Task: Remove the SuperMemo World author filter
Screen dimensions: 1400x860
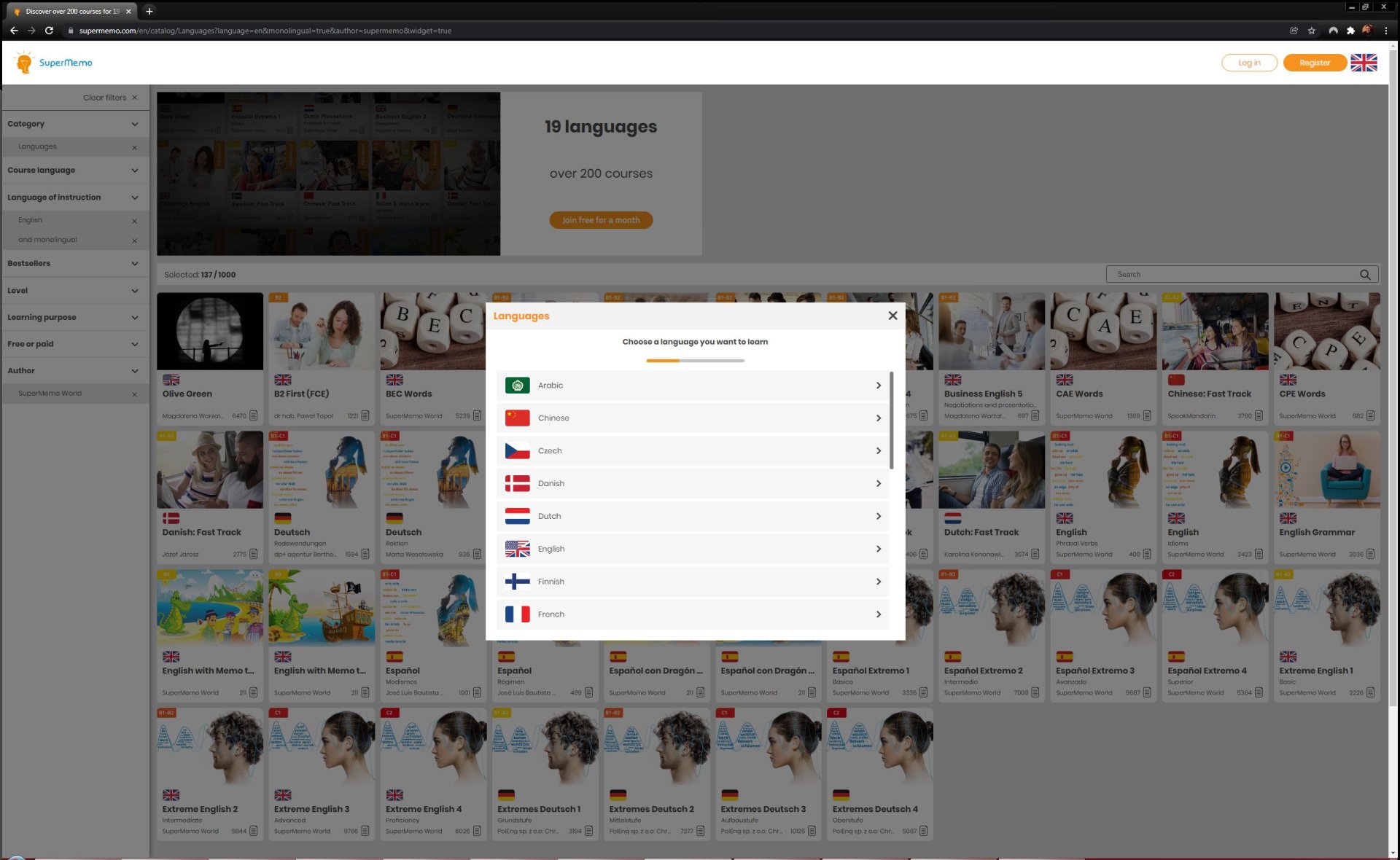Action: point(134,394)
